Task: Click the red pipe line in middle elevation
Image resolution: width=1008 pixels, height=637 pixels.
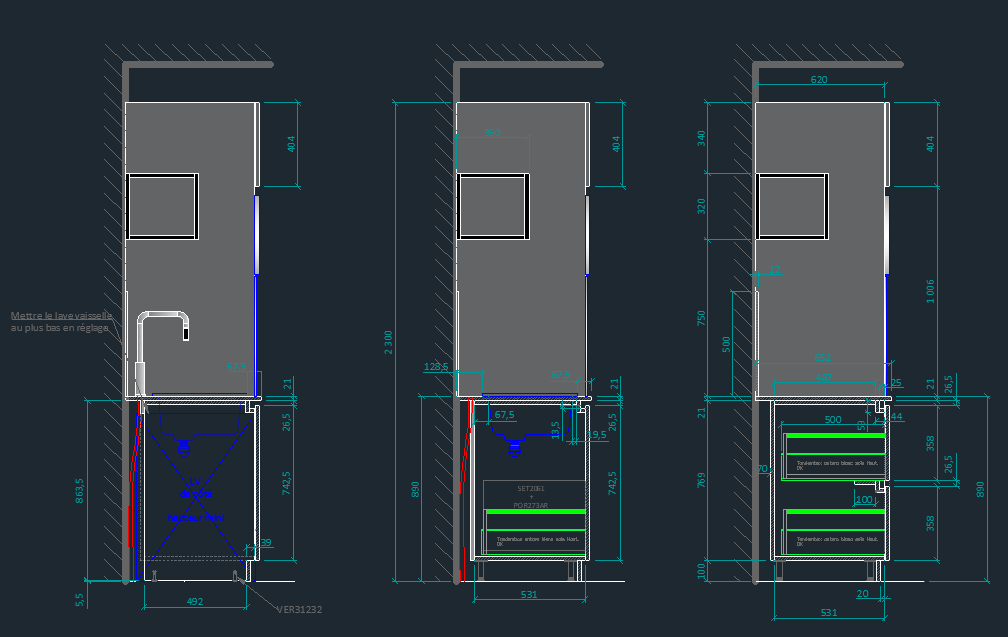Action: coord(463,470)
